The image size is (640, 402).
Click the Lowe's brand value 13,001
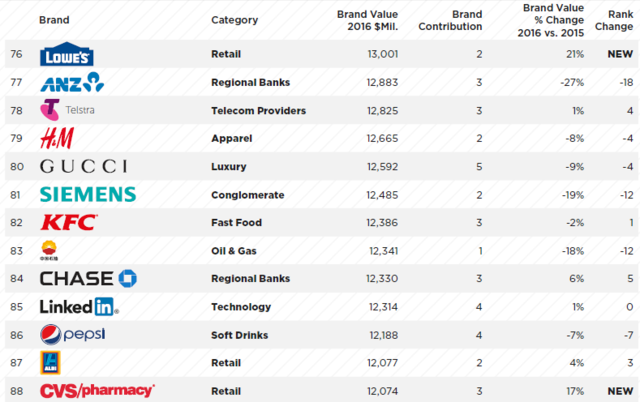(x=383, y=54)
